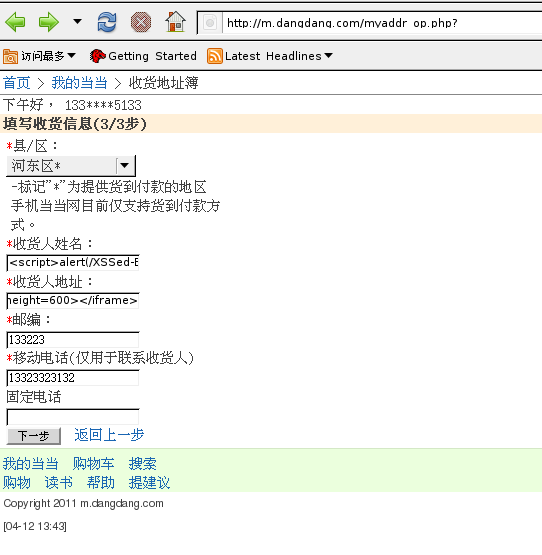Click the 邮编 field with 133223
Image resolution: width=542 pixels, height=555 pixels.
click(73, 340)
